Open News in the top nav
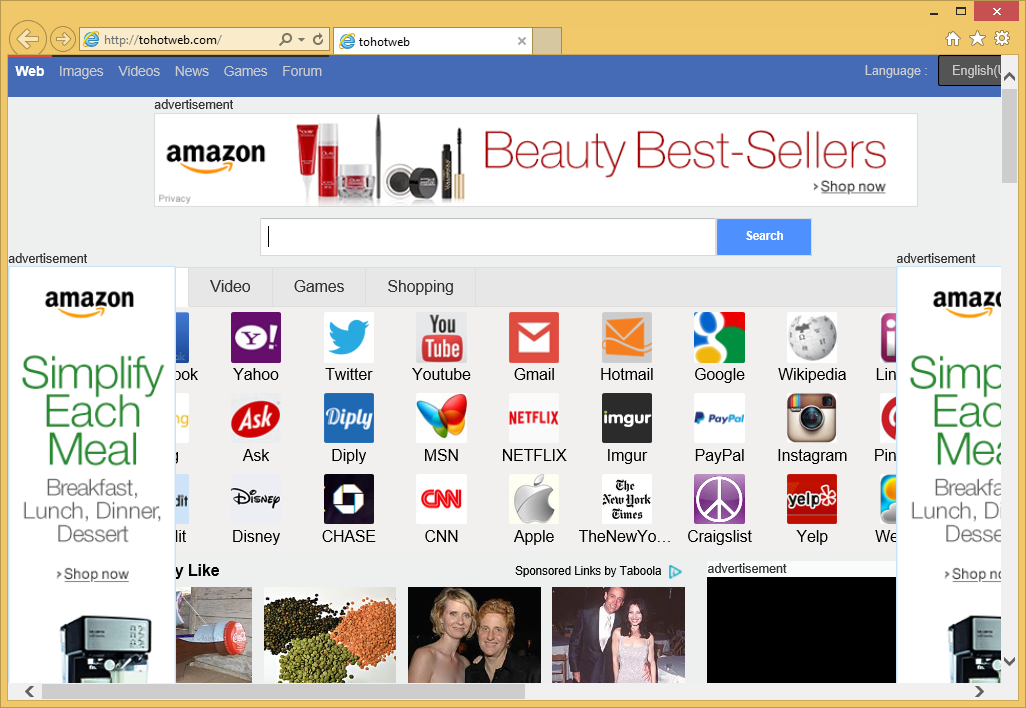1026x708 pixels. [x=192, y=71]
